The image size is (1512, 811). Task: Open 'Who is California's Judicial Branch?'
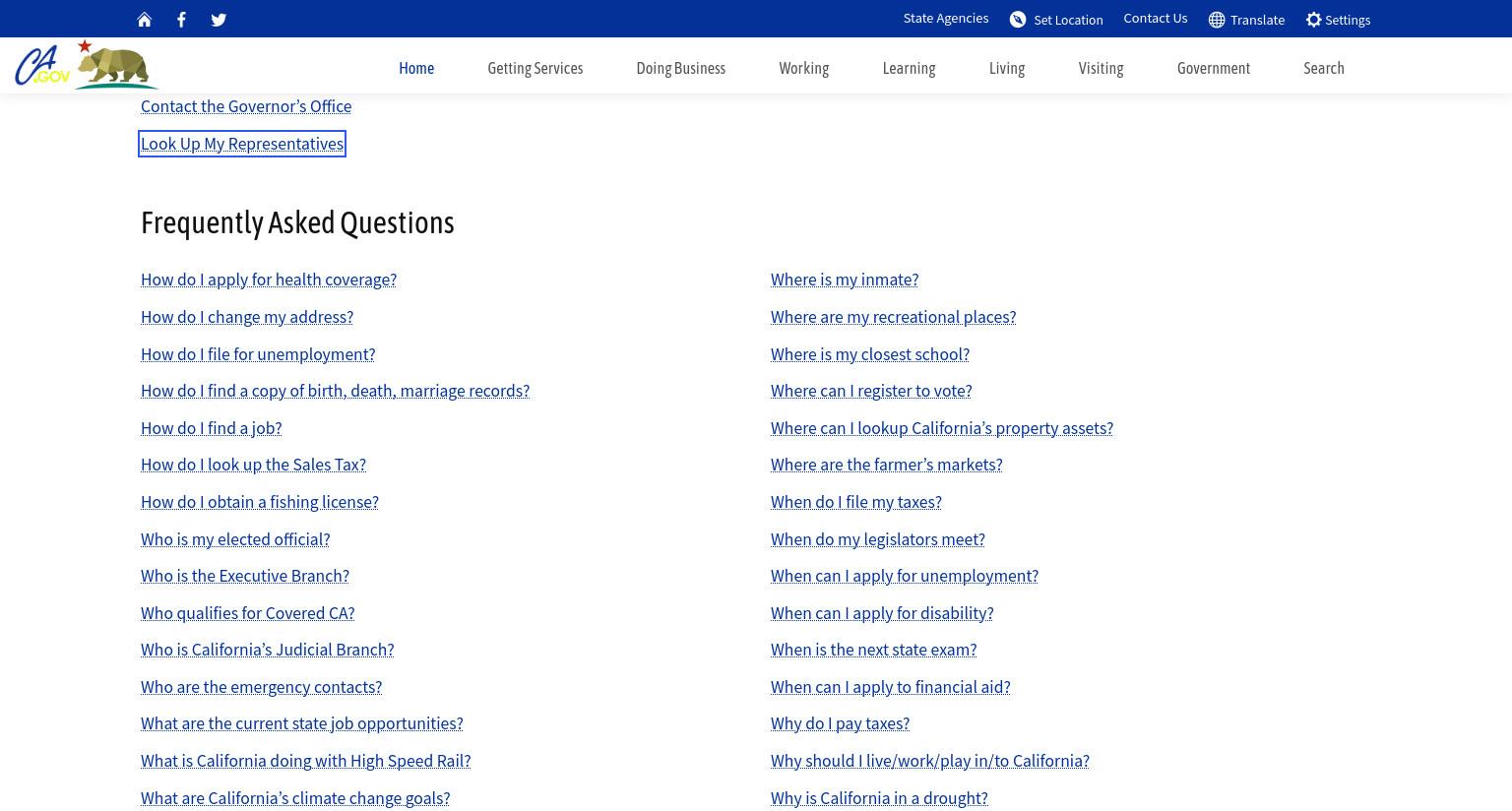tap(268, 650)
